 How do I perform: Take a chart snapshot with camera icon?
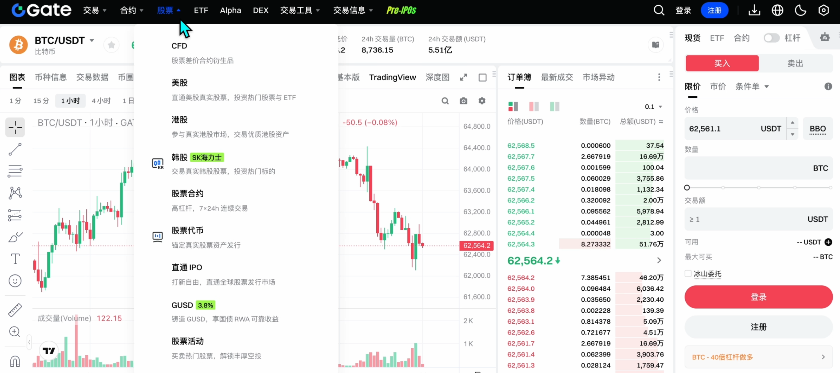click(463, 101)
